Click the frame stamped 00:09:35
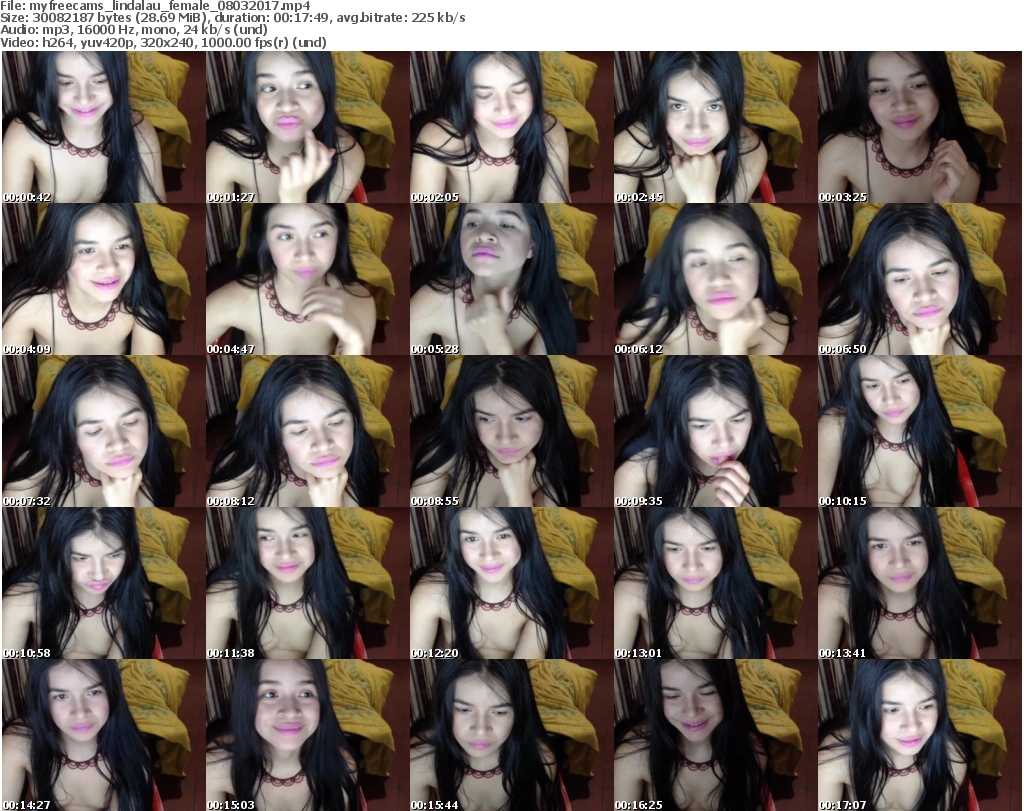Viewport: 1024px width, 811px height. [x=715, y=432]
